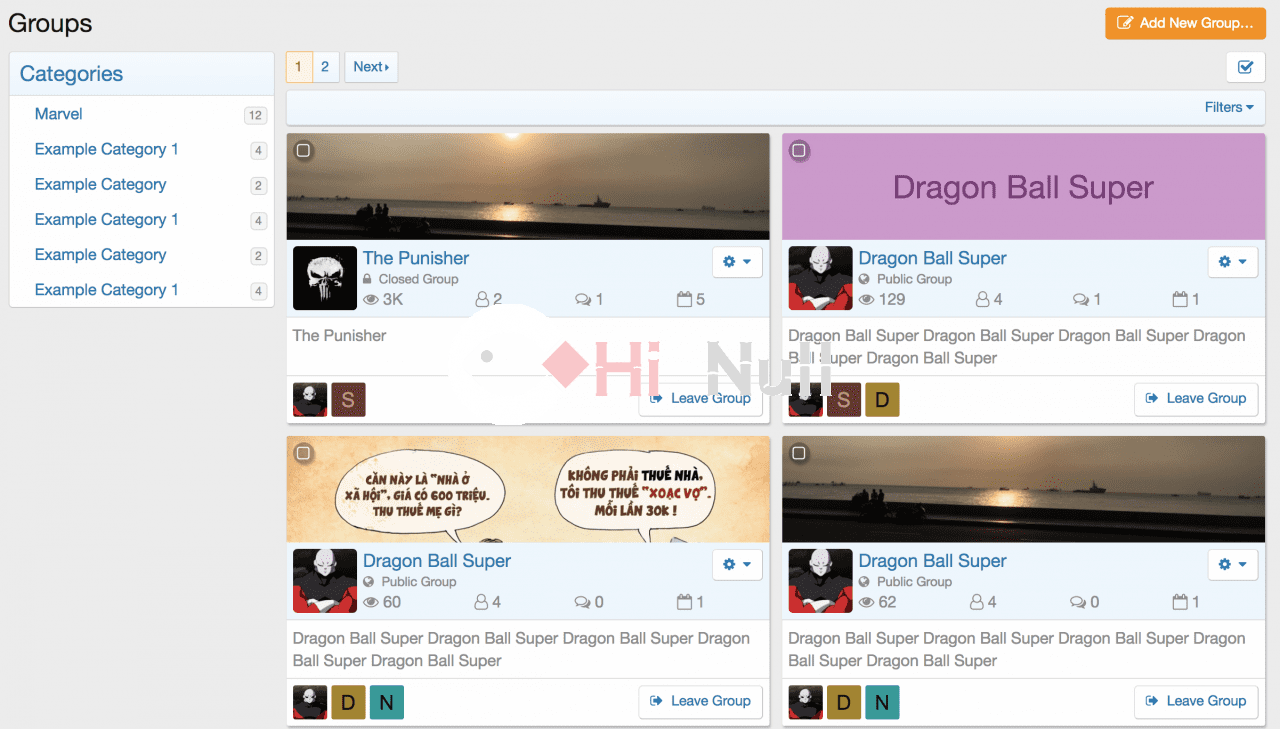The width and height of the screenshot is (1280, 729).
Task: Open gear dropdown on the 129-views group
Action: (x=1233, y=262)
